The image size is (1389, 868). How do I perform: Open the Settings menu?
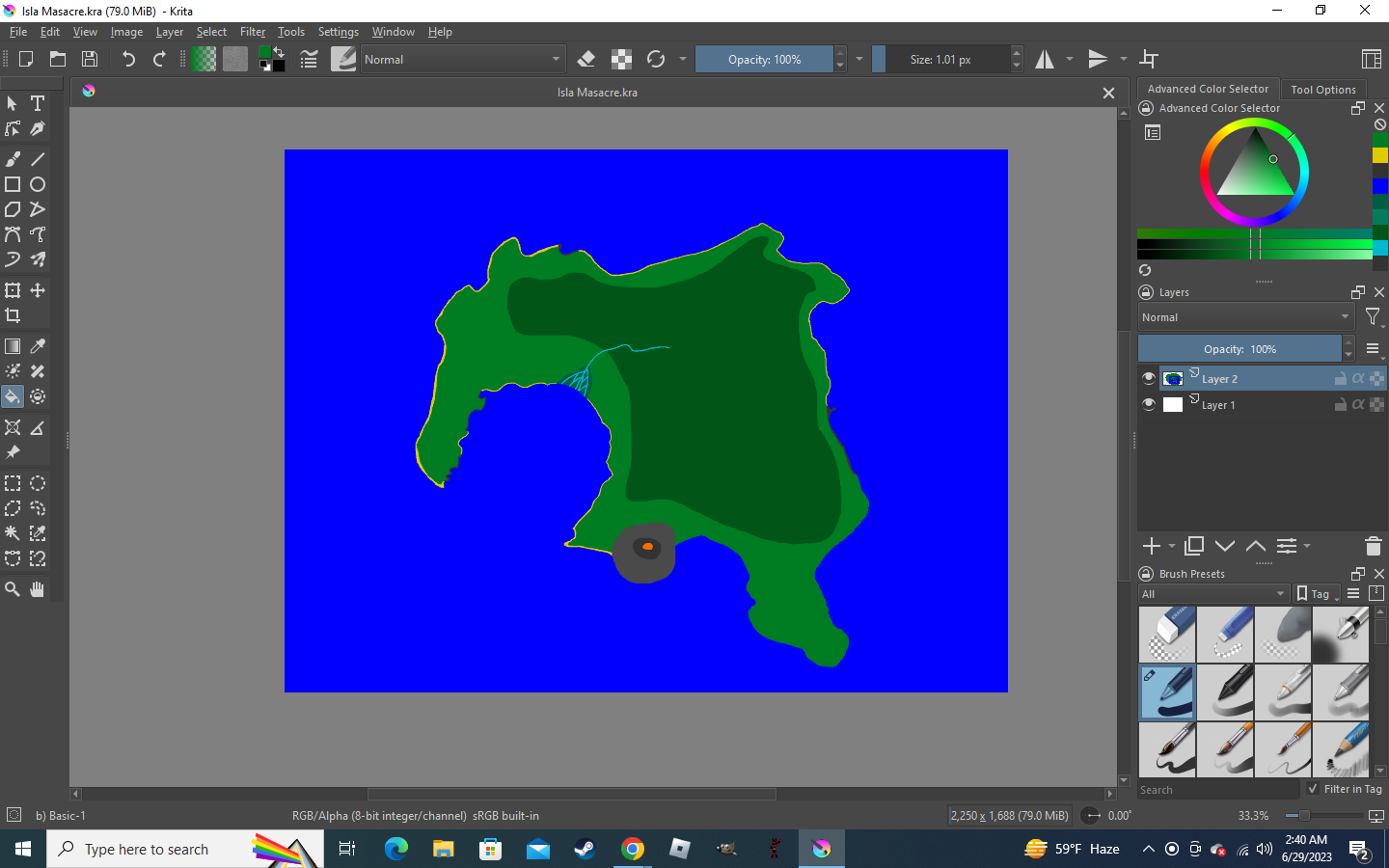click(x=339, y=32)
